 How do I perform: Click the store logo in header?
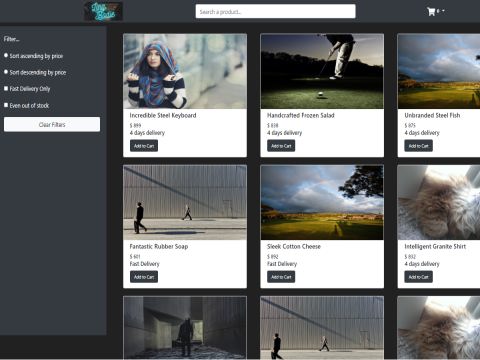coord(103,11)
